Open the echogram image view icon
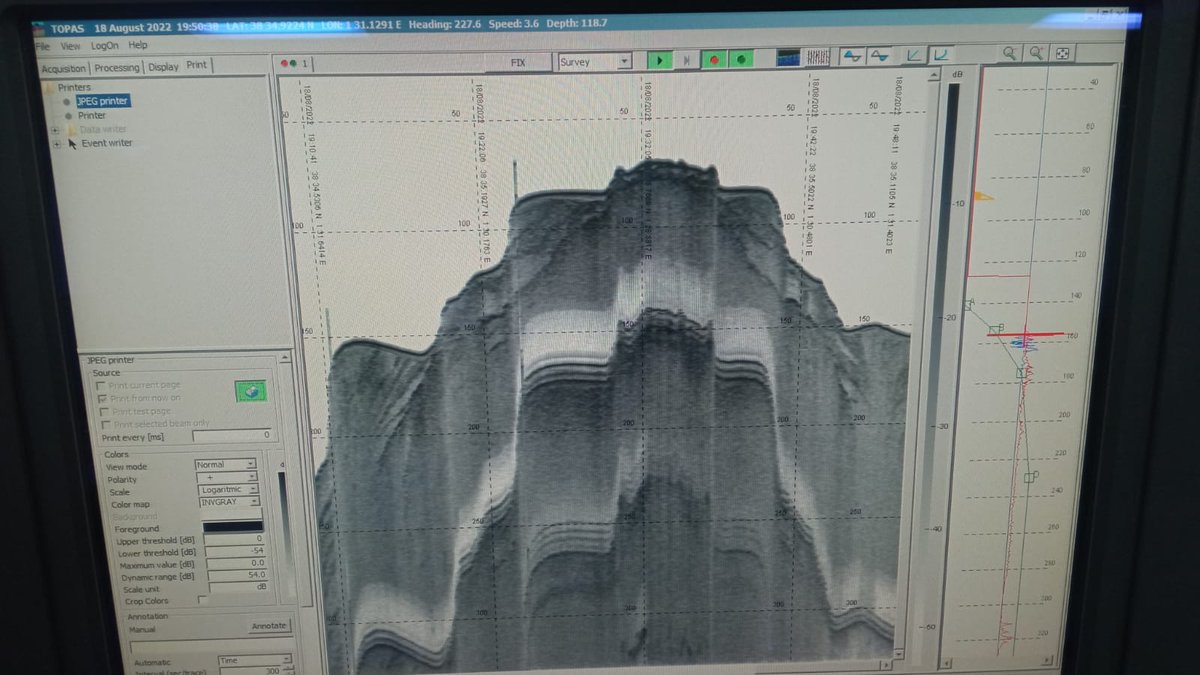1200x675 pixels. (790, 57)
